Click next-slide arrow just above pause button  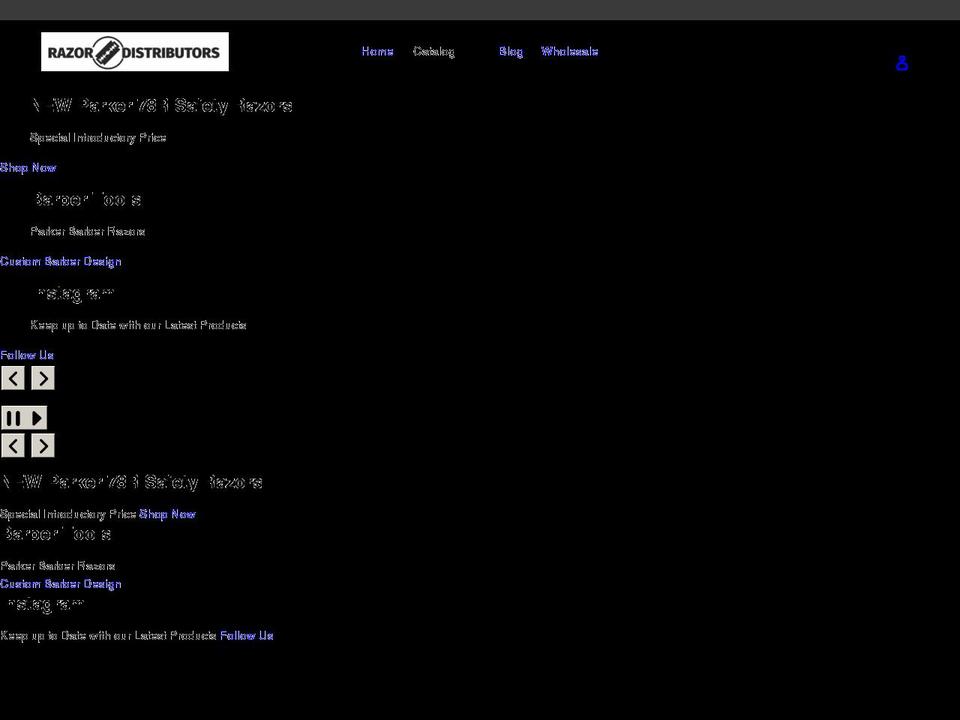pos(43,378)
